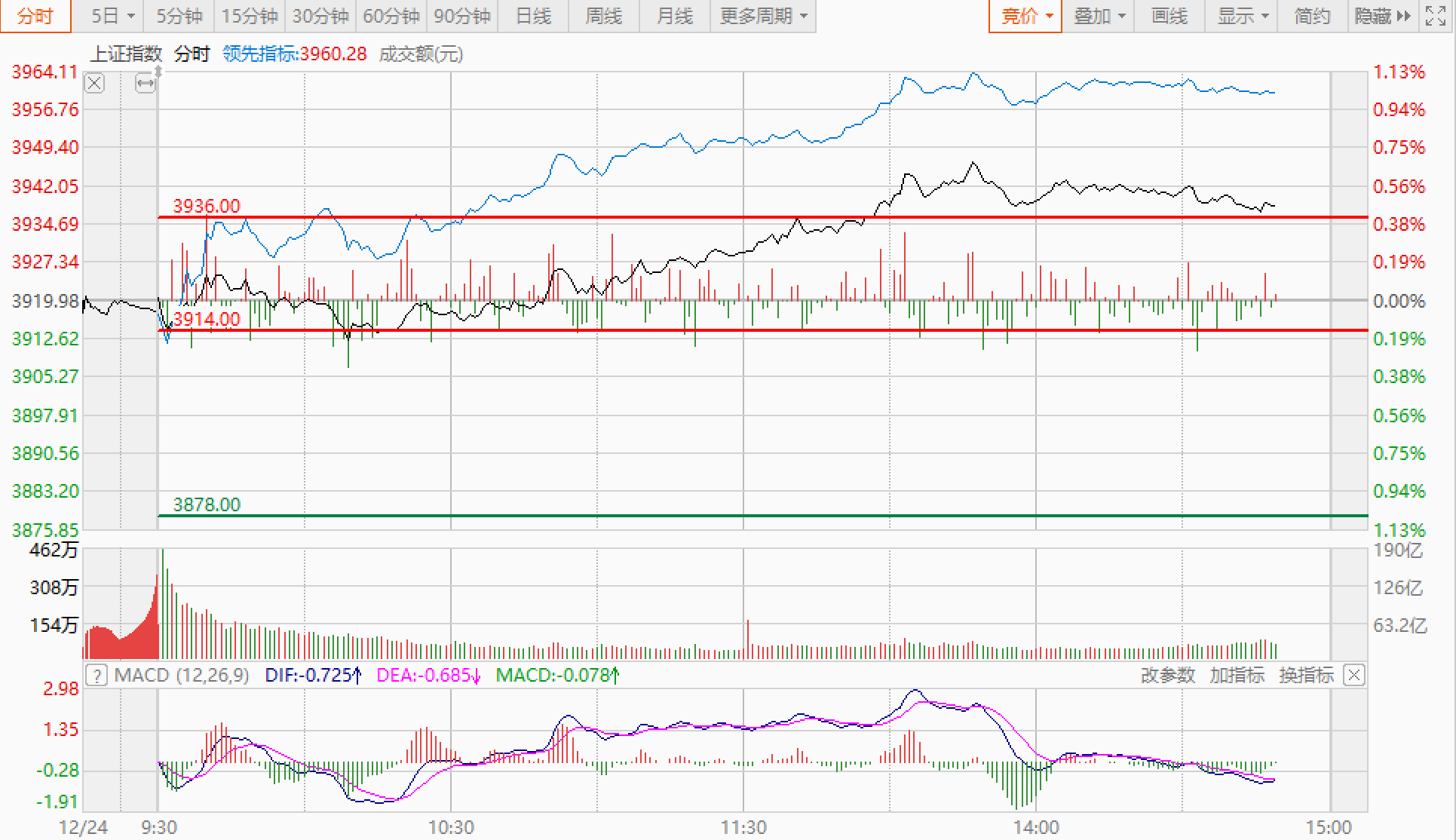The height and width of the screenshot is (840, 1456).
Task: Close the MACD indicator panel
Action: (x=1354, y=675)
